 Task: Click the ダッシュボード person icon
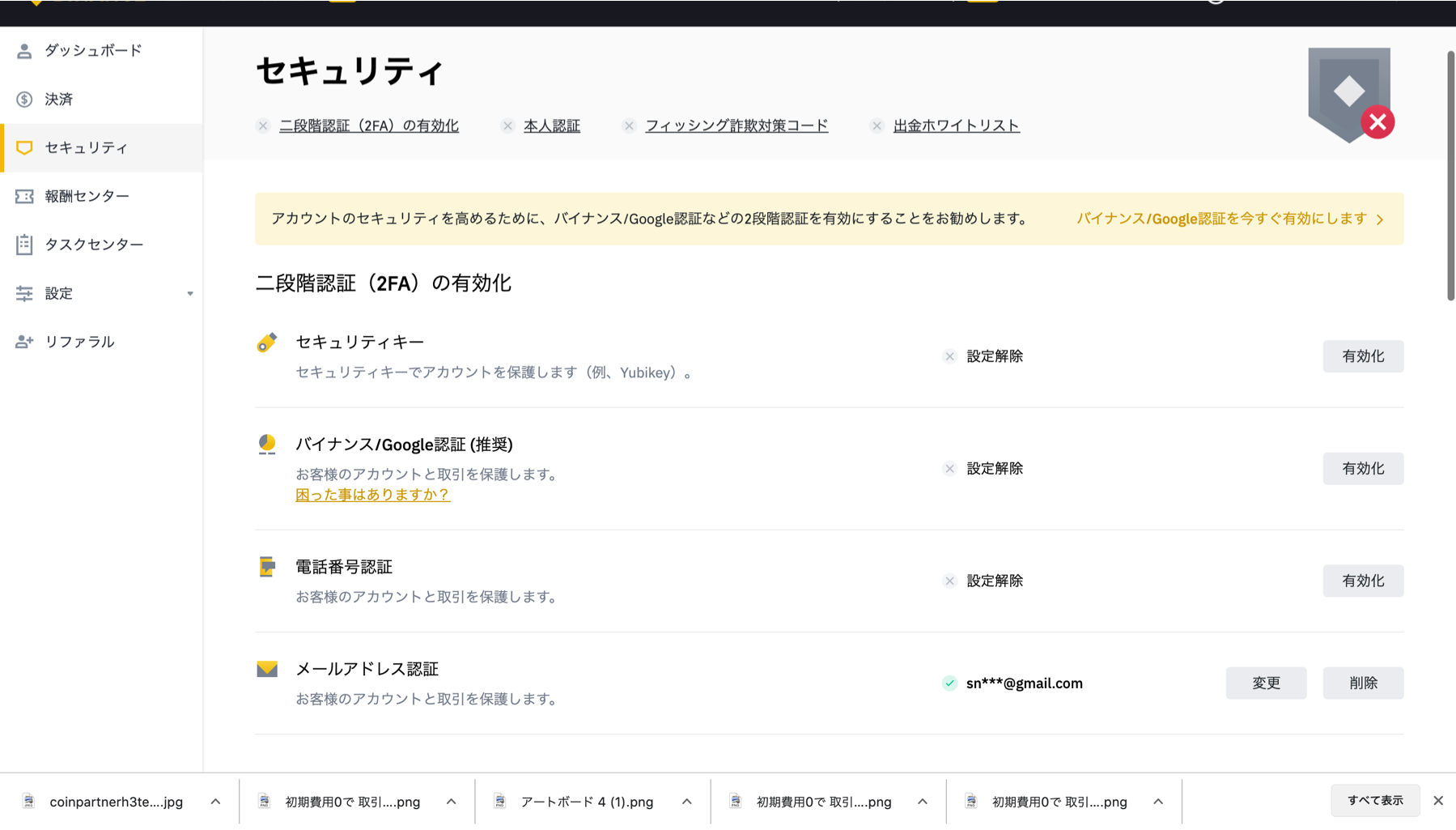(x=24, y=51)
